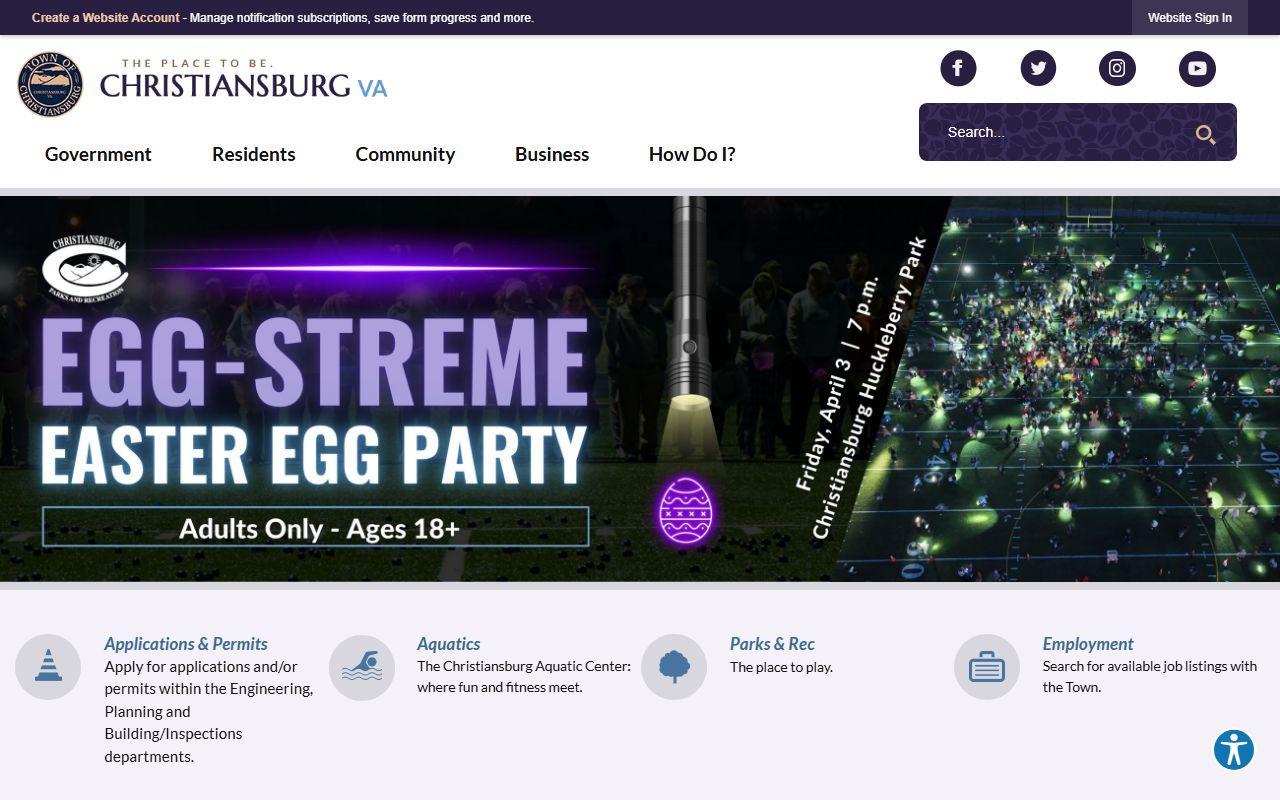
Task: Open the Aquatics link
Action: 448,644
